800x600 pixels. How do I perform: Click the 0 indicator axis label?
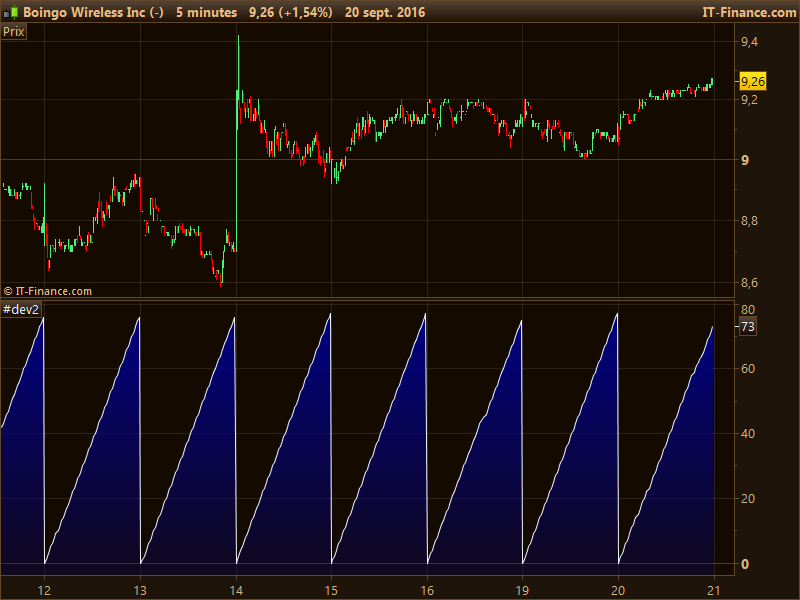click(745, 564)
